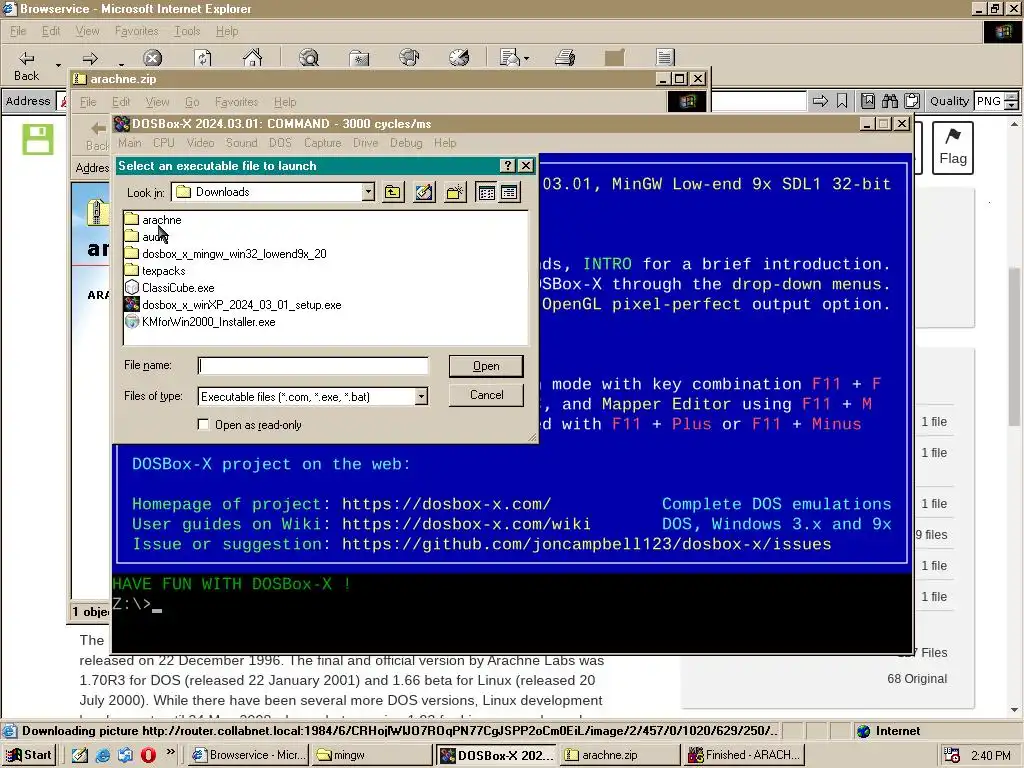Expand the Look in Downloads dropdown
Viewport: 1024px width, 768px height.
coord(368,191)
